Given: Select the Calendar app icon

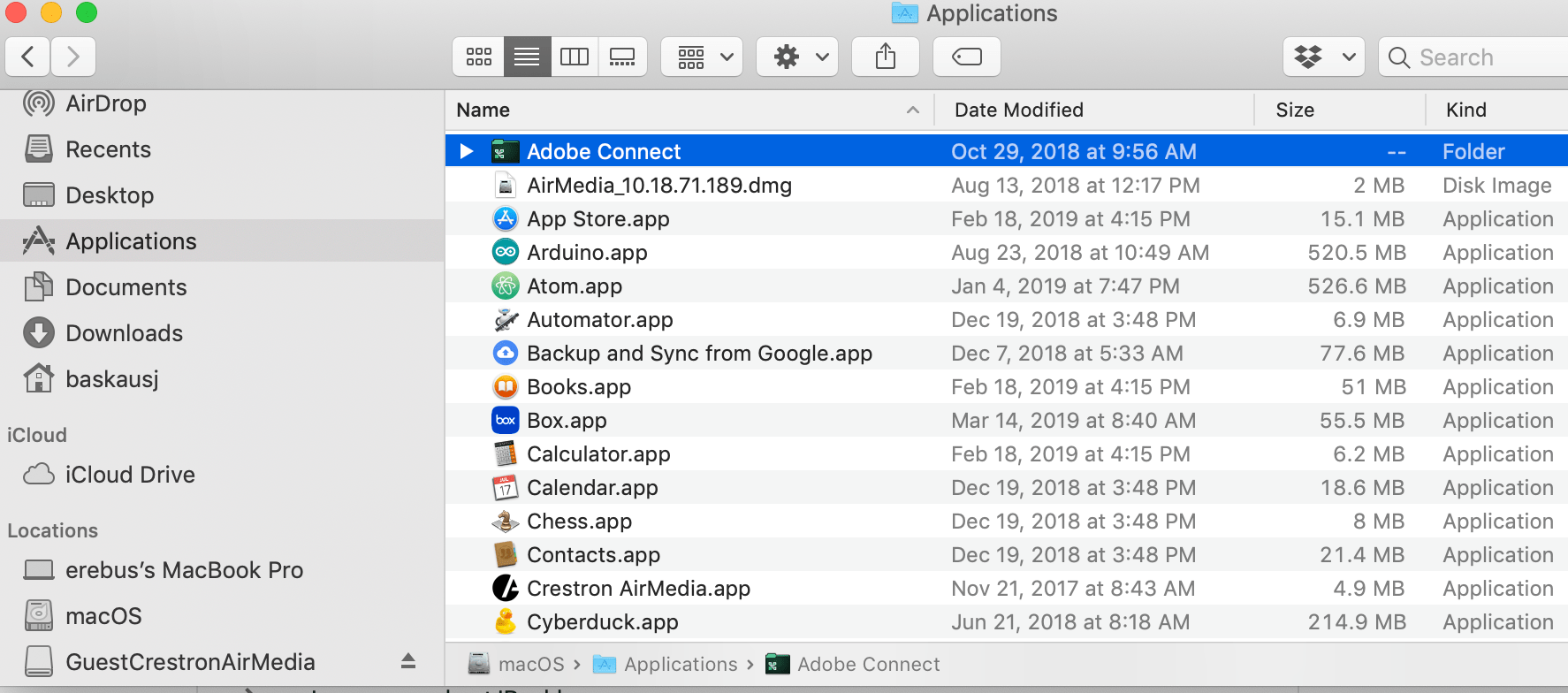Looking at the screenshot, I should pyautogui.click(x=505, y=488).
